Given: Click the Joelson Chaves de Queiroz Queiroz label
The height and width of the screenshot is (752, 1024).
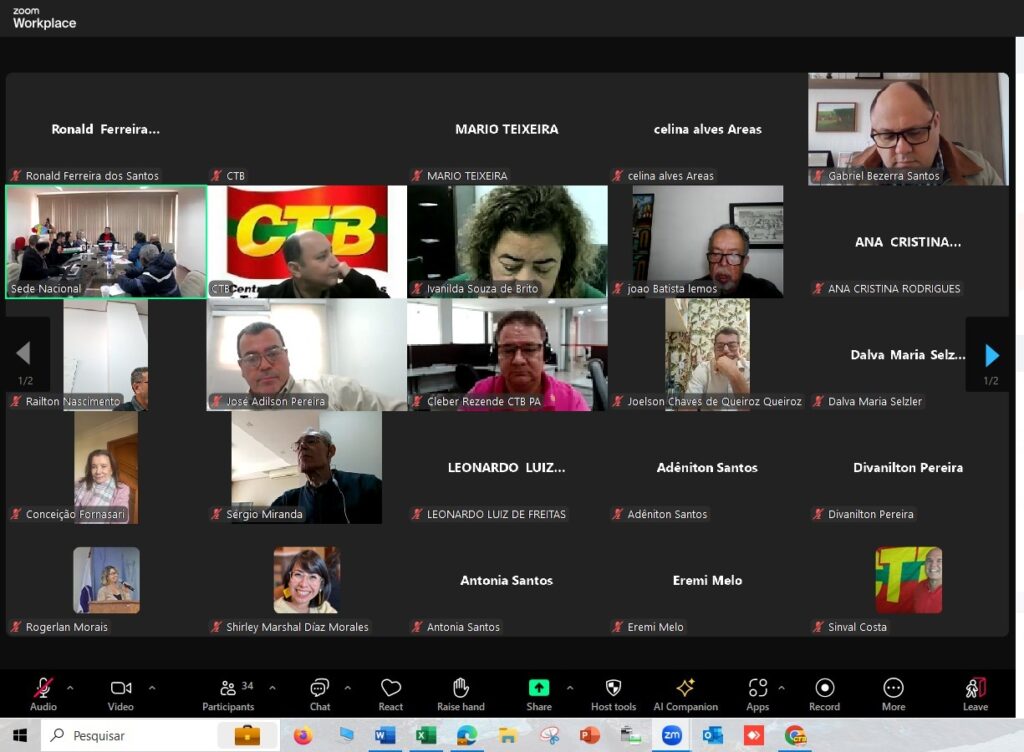Looking at the screenshot, I should (714, 401).
